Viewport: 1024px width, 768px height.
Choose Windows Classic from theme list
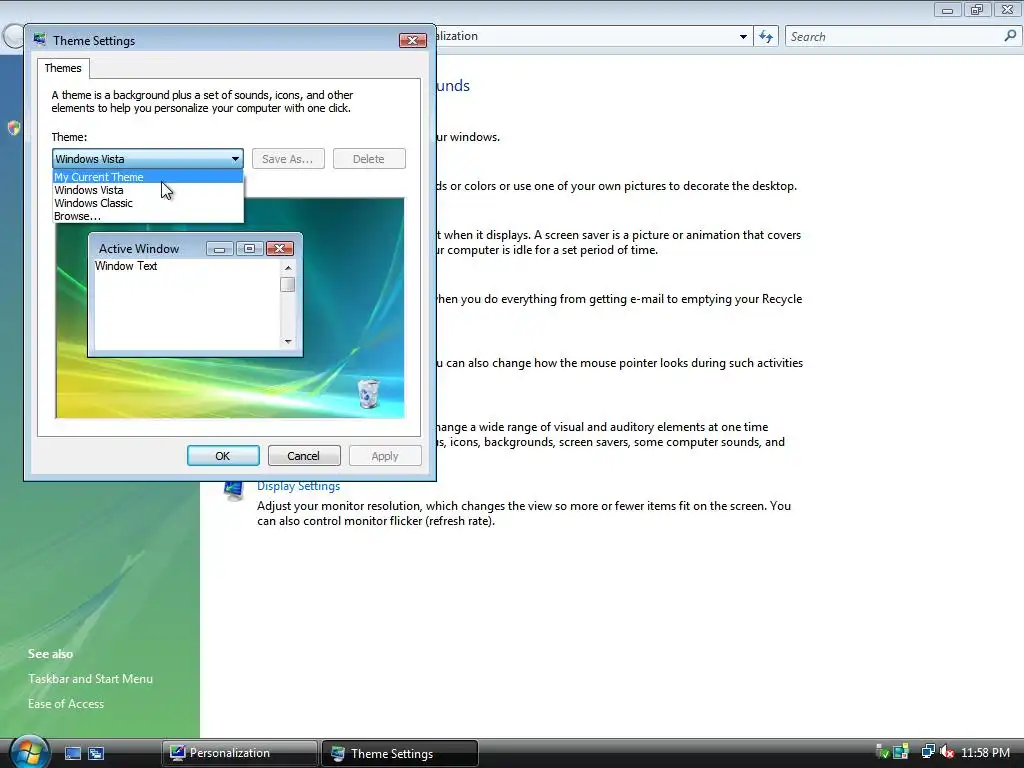pyautogui.click(x=148, y=203)
